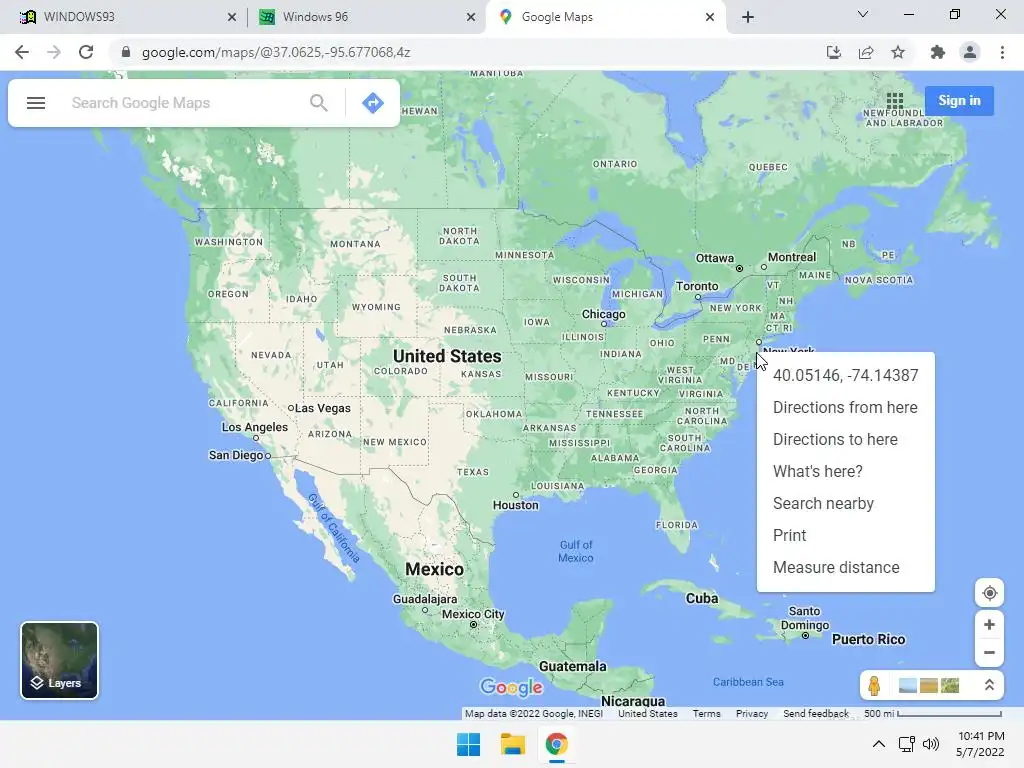1024x768 pixels.
Task: Open the network tray icon
Action: pyautogui.click(x=906, y=744)
